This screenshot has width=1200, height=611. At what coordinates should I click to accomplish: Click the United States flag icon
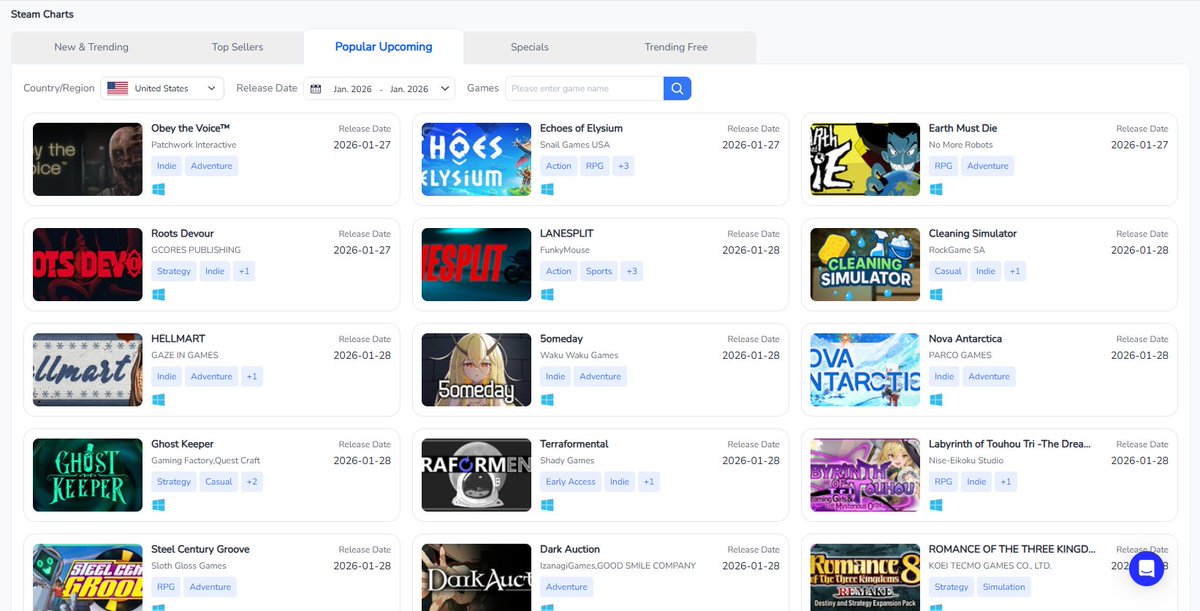click(118, 88)
